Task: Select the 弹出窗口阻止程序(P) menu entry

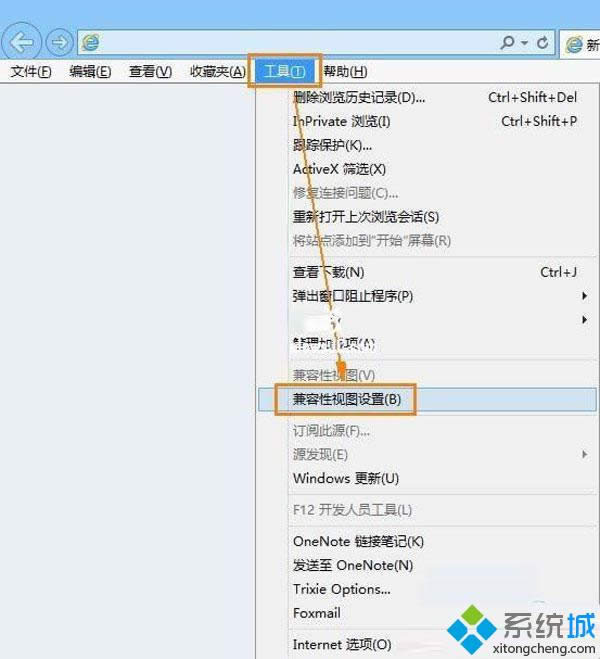Action: [427, 296]
